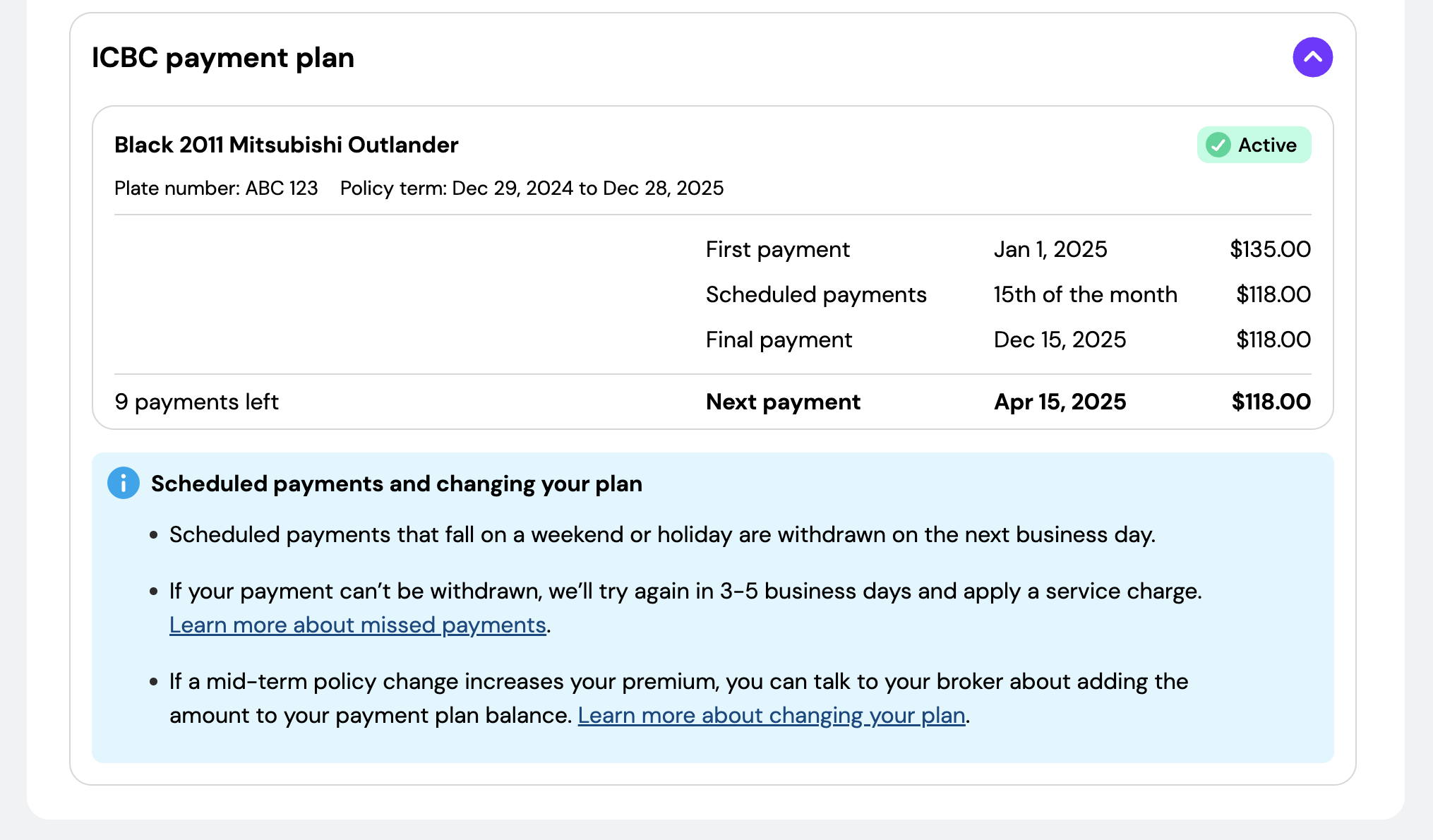Click the ICBC payment plan heading
The height and width of the screenshot is (840, 1433).
pyautogui.click(x=223, y=58)
